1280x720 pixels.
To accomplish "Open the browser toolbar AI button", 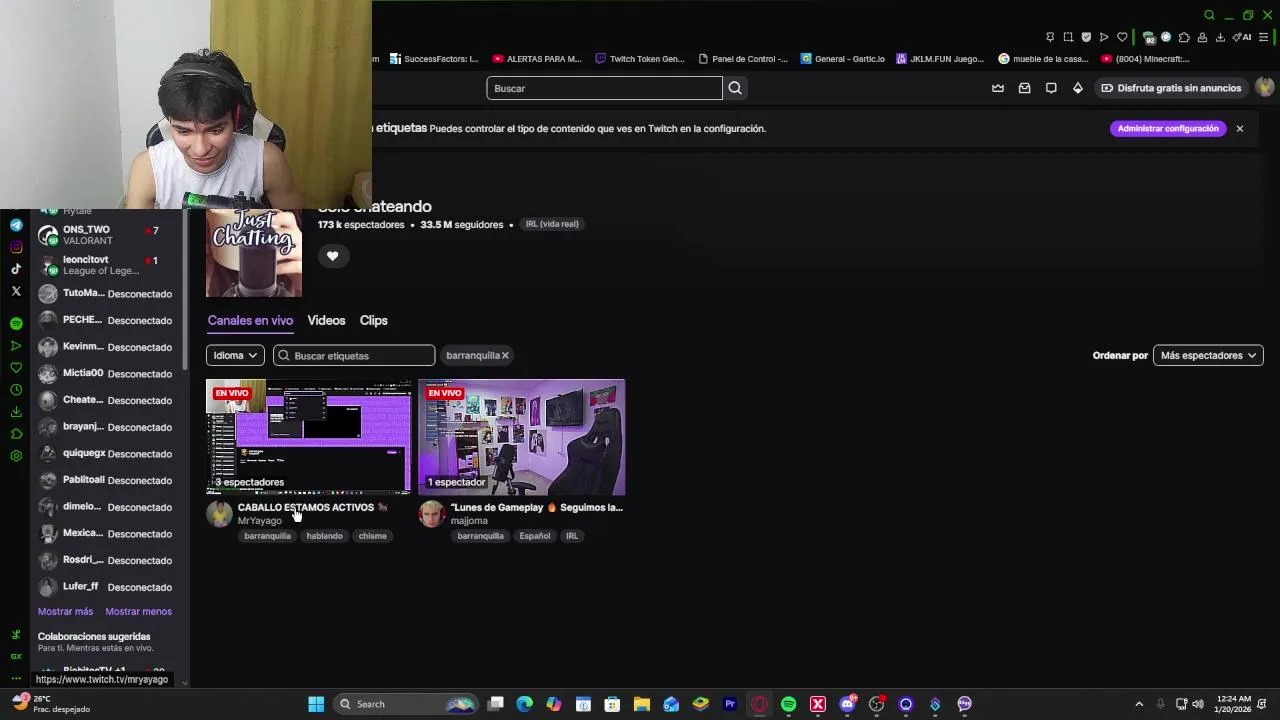I will tap(1242, 37).
